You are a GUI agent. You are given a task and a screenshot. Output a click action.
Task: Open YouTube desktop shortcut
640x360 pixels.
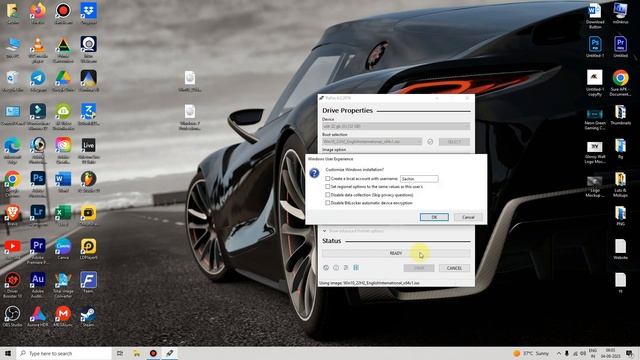[x=13, y=249]
